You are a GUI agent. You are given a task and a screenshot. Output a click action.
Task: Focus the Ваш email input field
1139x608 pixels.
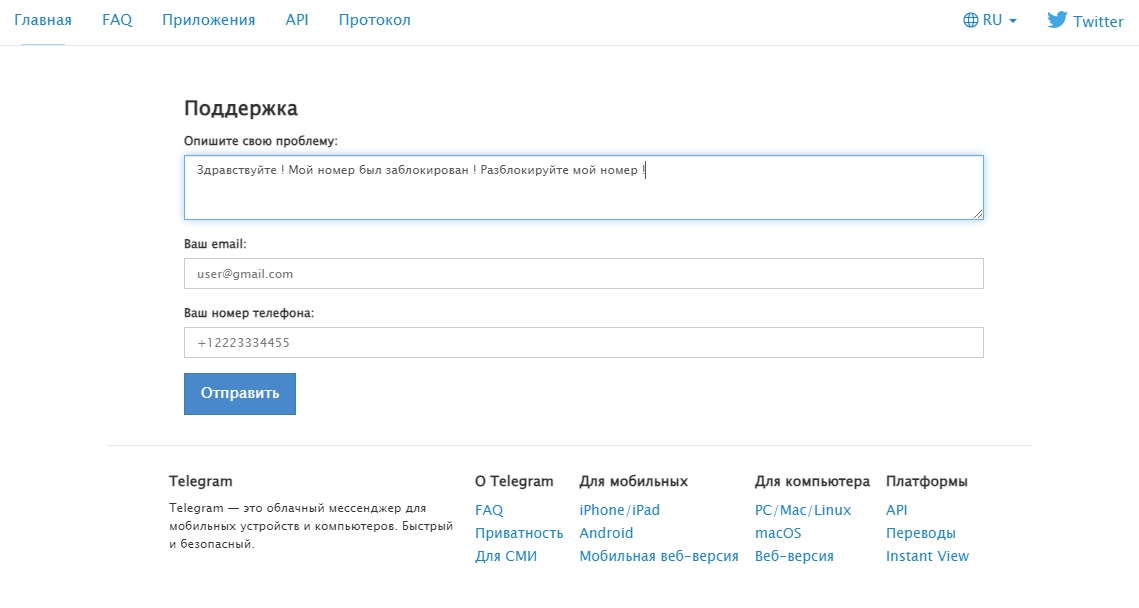point(583,273)
